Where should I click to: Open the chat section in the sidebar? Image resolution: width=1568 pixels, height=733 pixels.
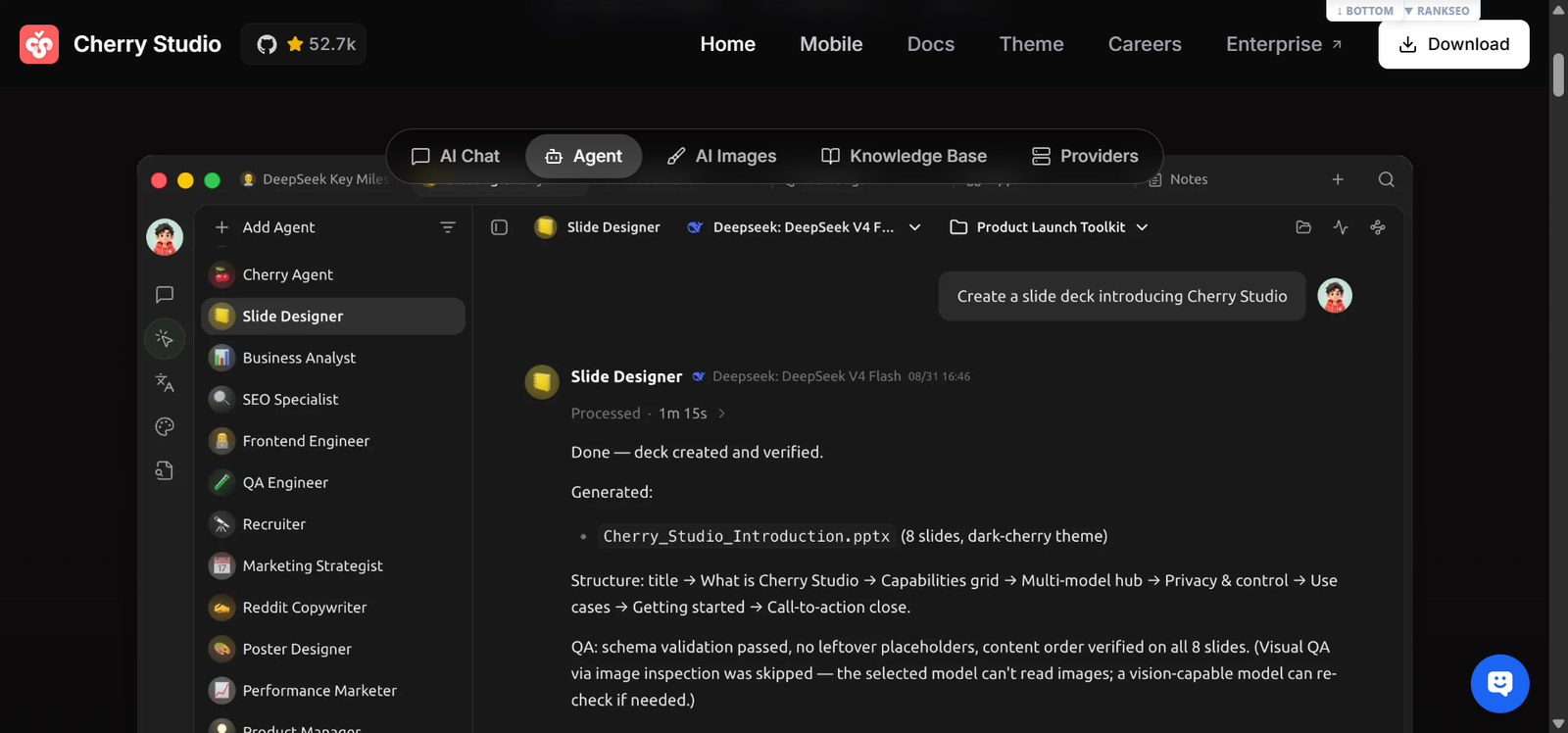click(x=165, y=294)
